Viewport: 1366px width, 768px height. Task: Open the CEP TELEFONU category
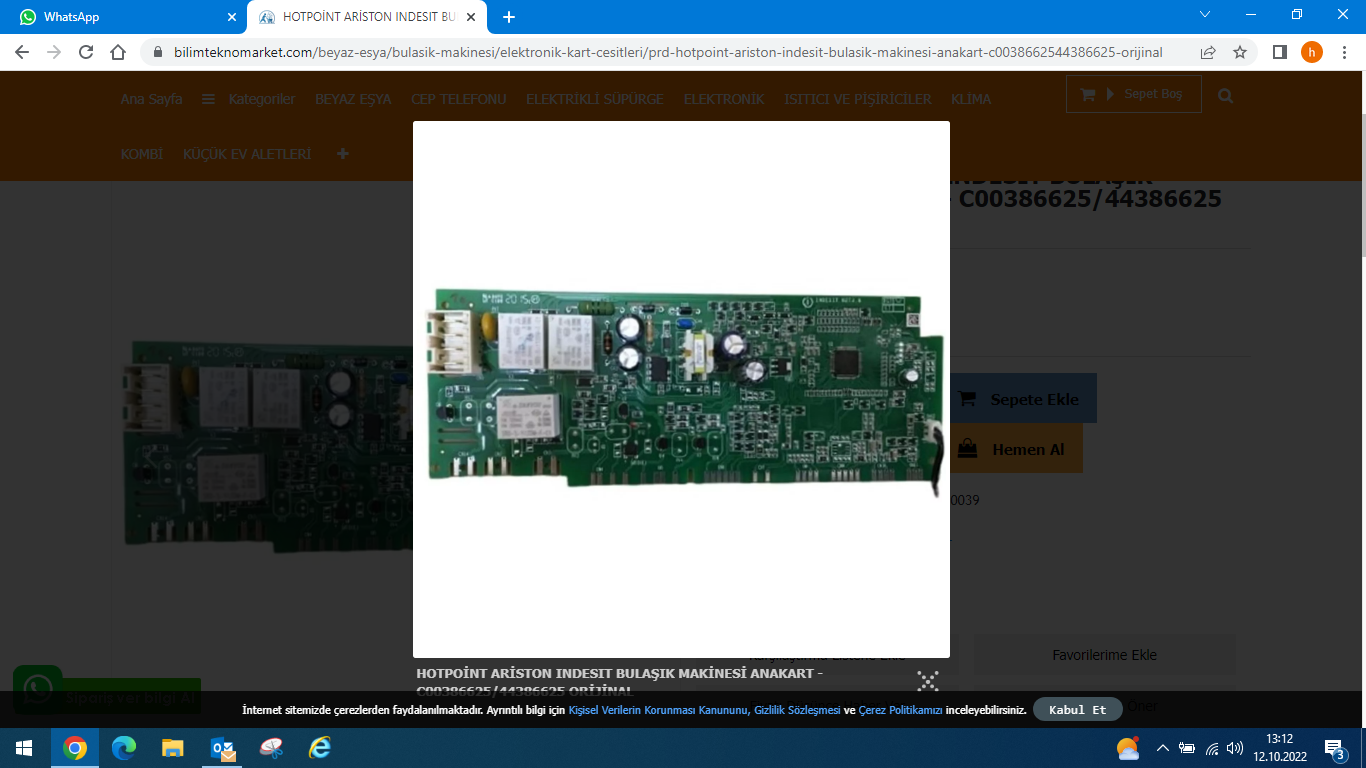coord(459,99)
